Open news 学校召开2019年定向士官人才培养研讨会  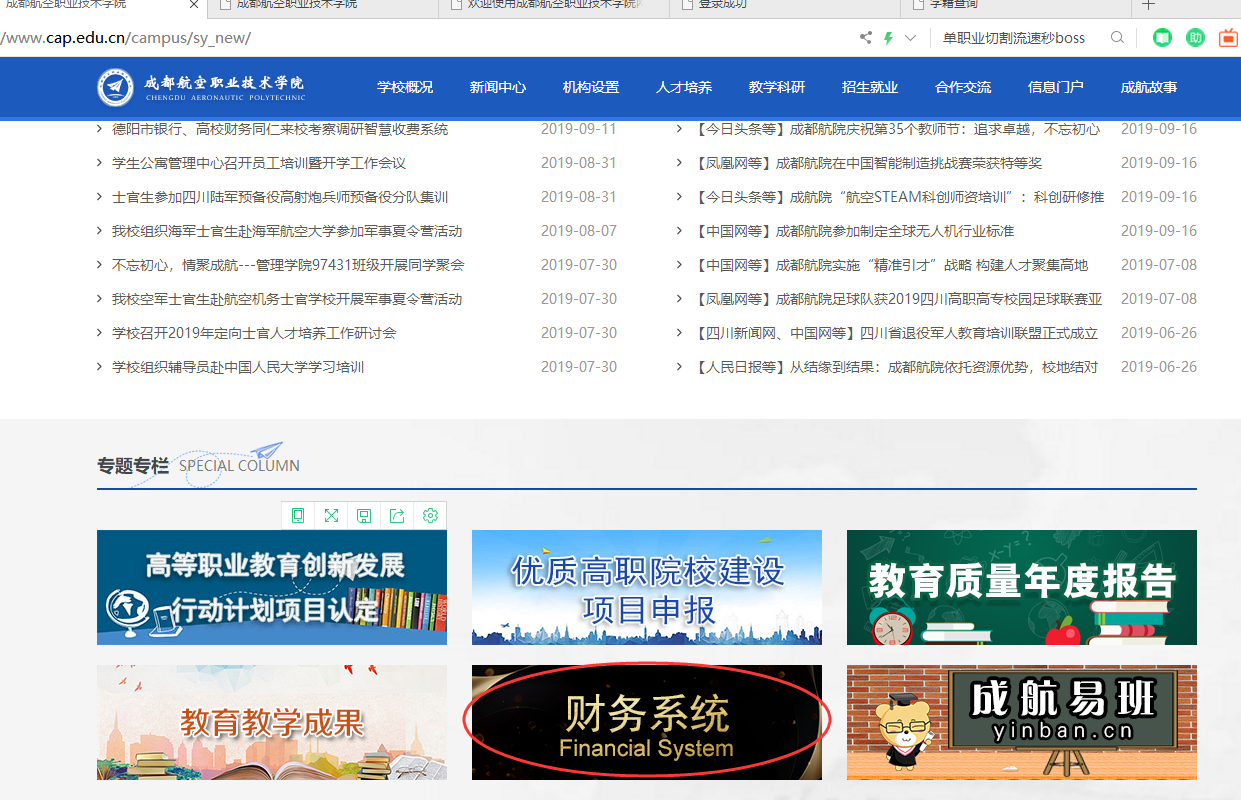254,333
